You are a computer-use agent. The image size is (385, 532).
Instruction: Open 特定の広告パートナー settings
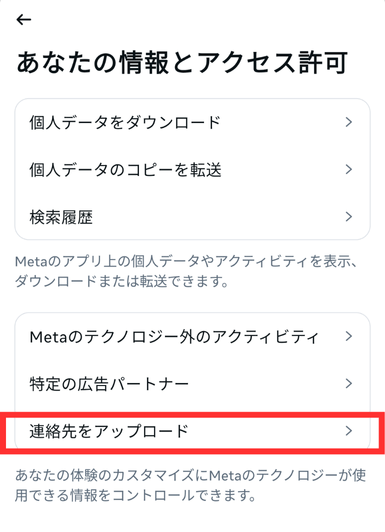coord(192,384)
